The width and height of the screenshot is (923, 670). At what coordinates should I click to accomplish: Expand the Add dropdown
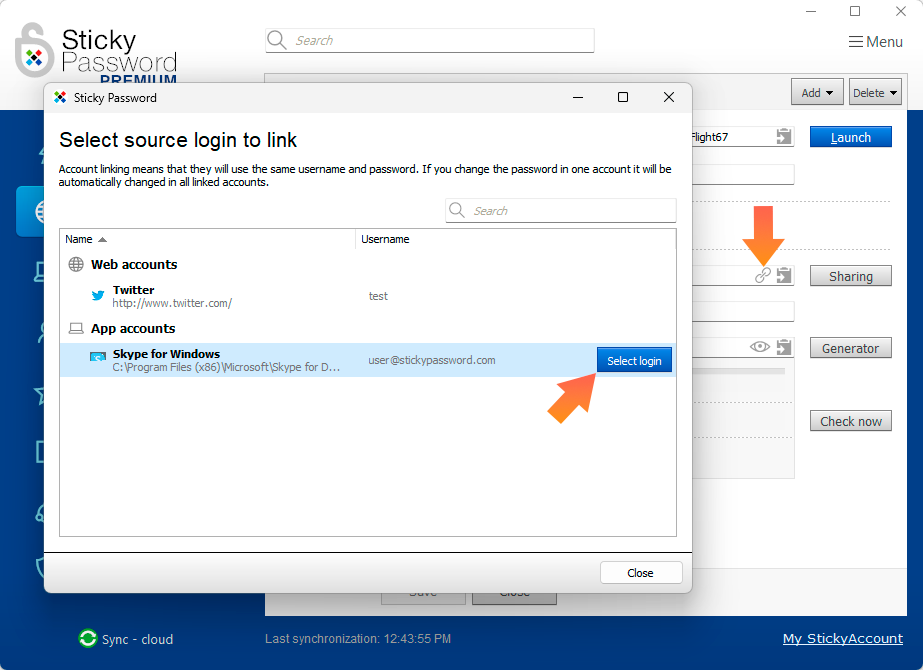tap(817, 92)
